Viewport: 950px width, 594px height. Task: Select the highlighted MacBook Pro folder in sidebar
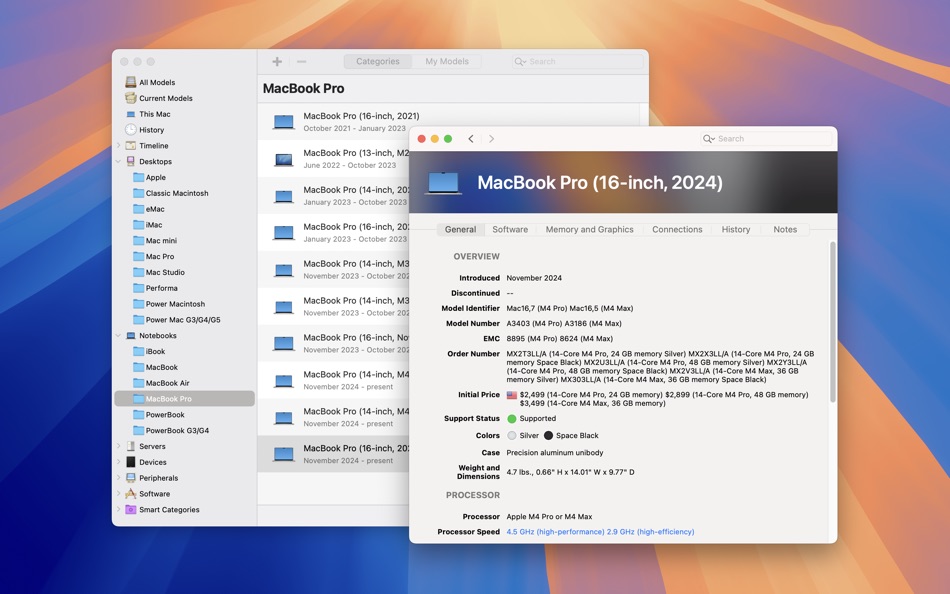(184, 399)
